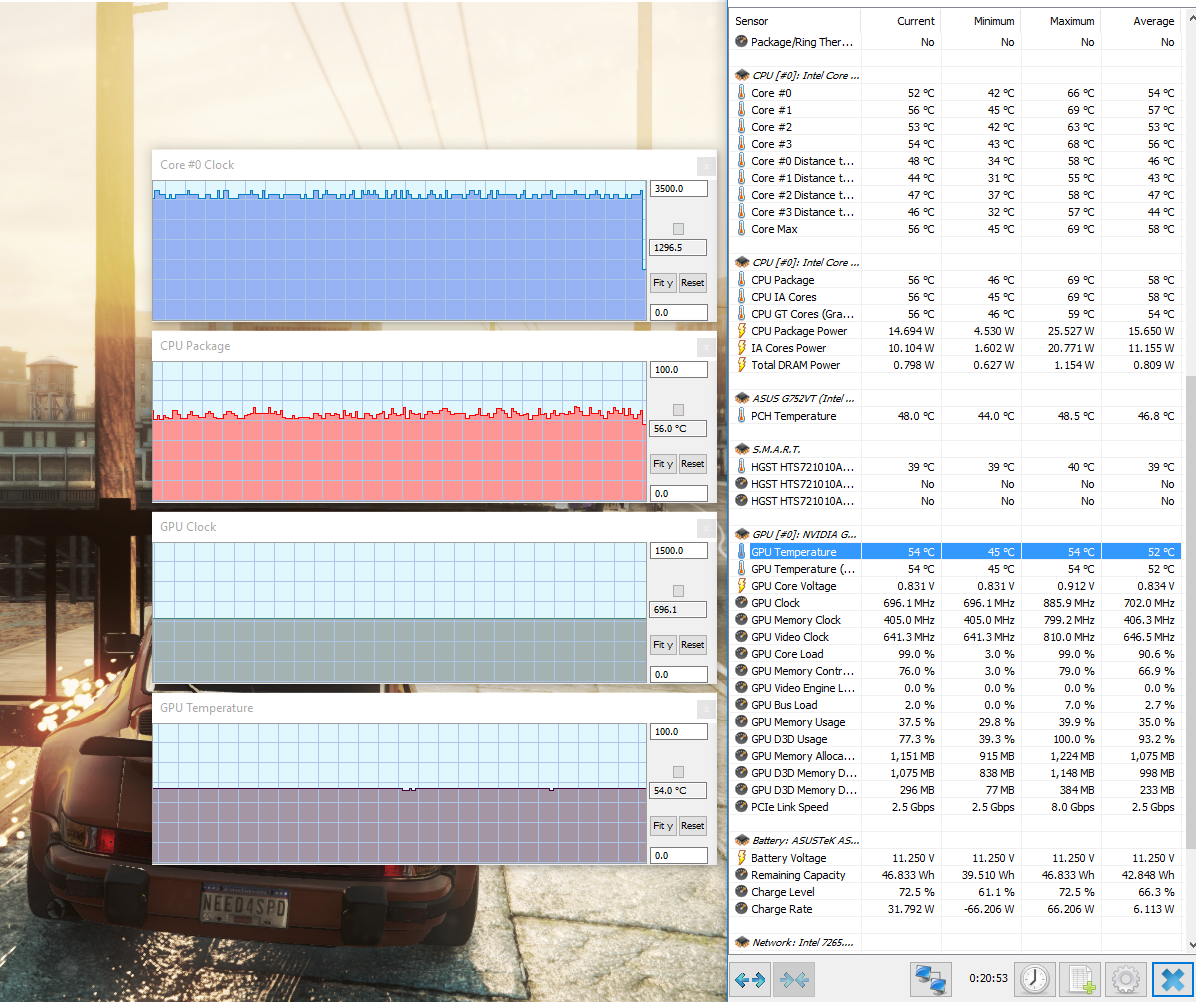Click the down arrow of the sensor list scrollbar
Viewport: 1196px width, 1002px height.
click(1191, 945)
